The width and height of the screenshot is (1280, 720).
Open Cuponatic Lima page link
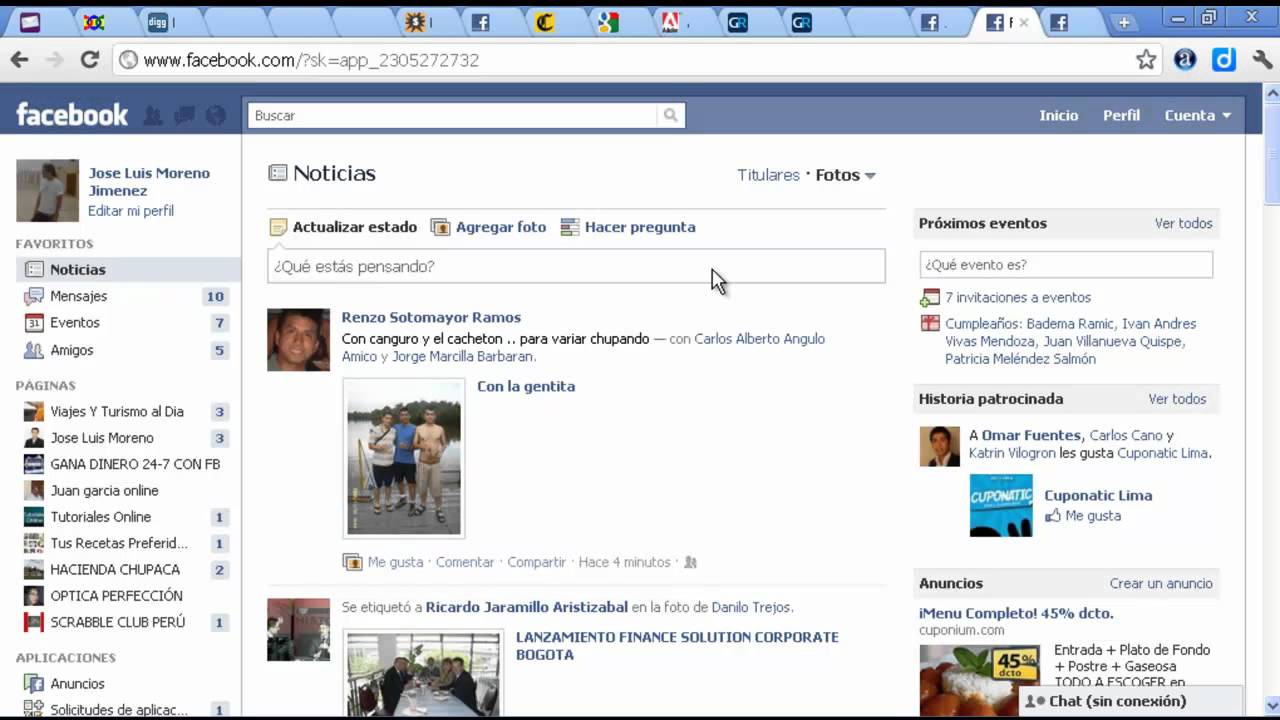[x=1098, y=495]
